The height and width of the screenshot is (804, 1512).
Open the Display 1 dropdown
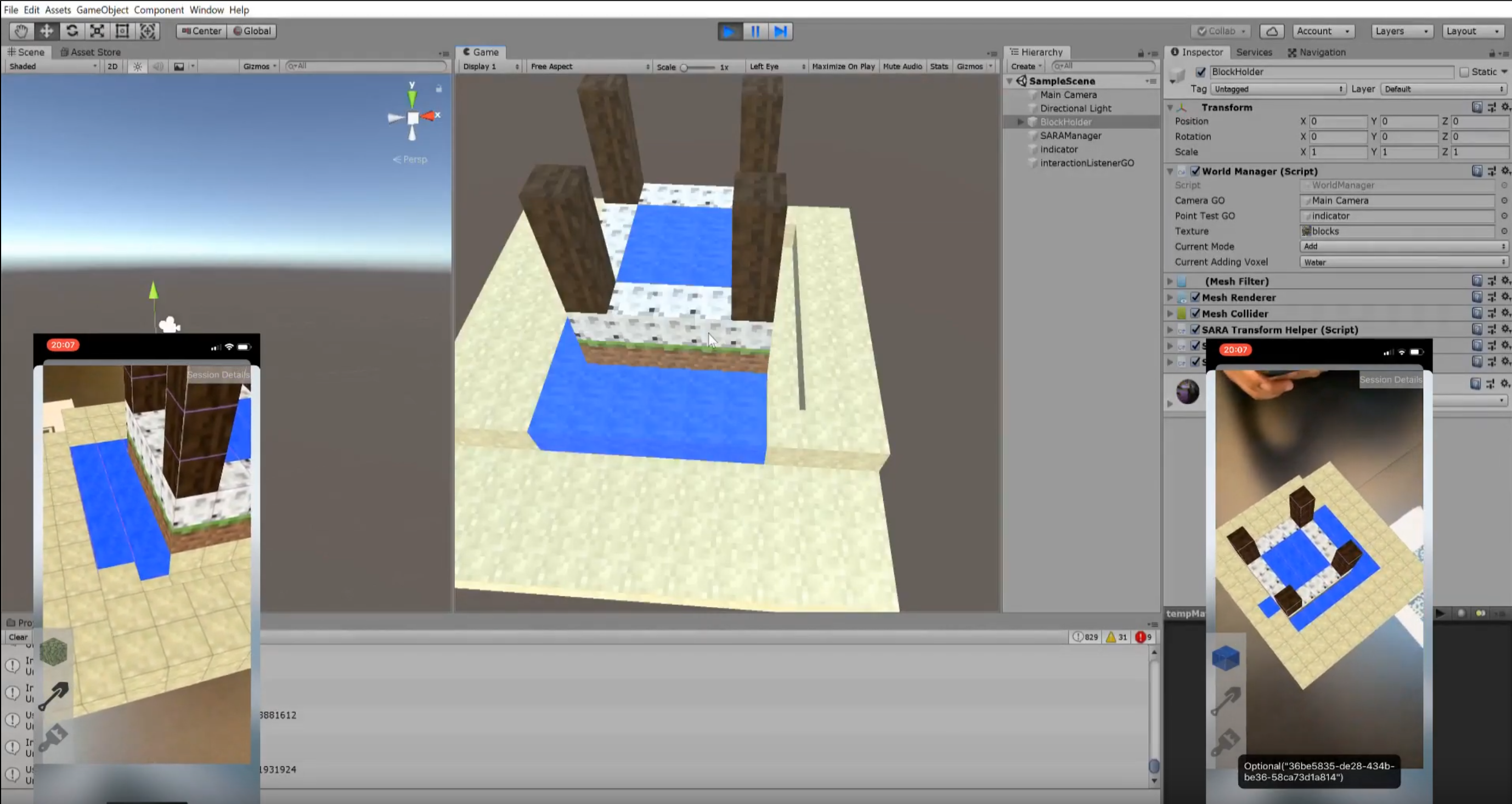[x=490, y=66]
